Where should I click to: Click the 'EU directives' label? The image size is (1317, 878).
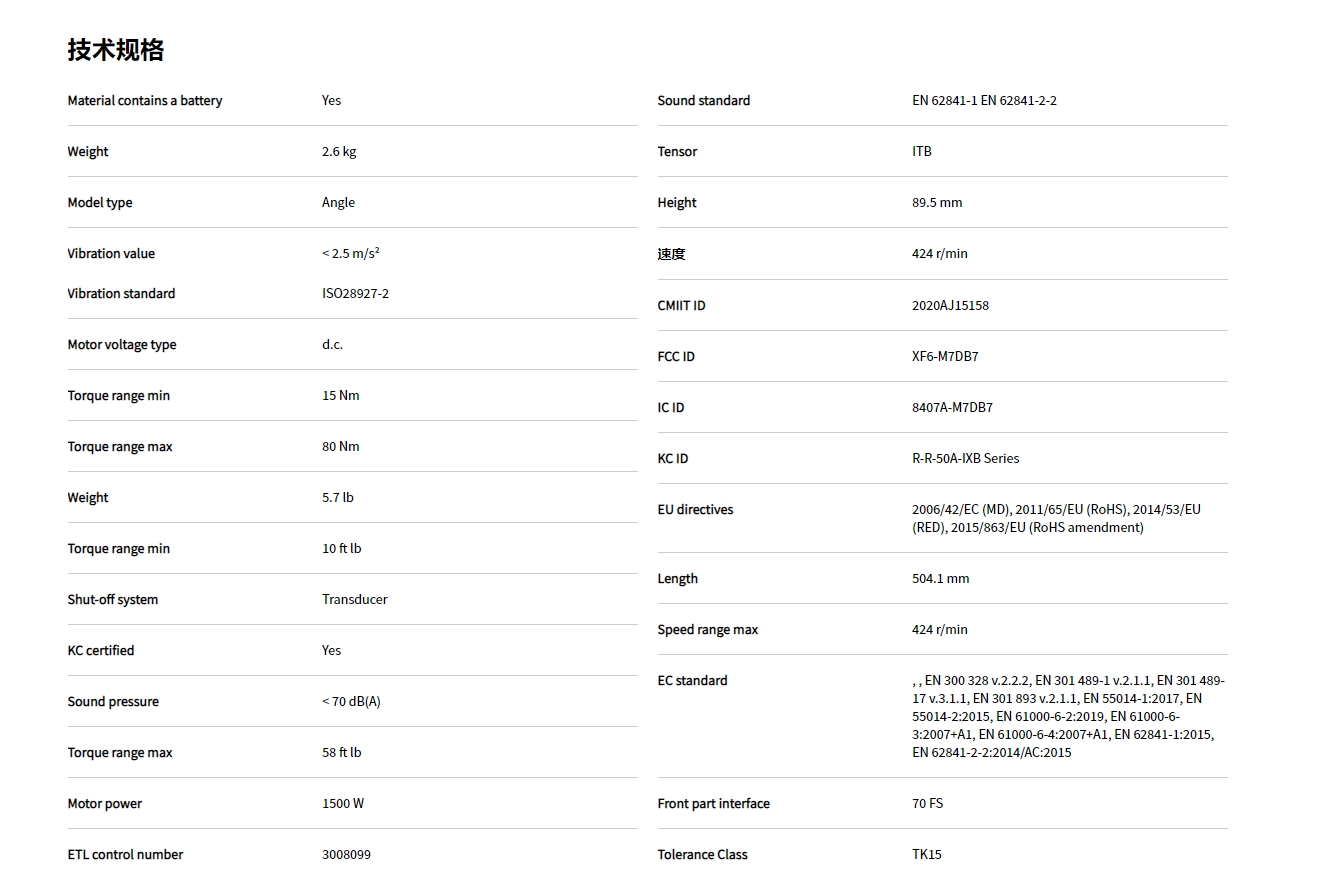tap(695, 509)
